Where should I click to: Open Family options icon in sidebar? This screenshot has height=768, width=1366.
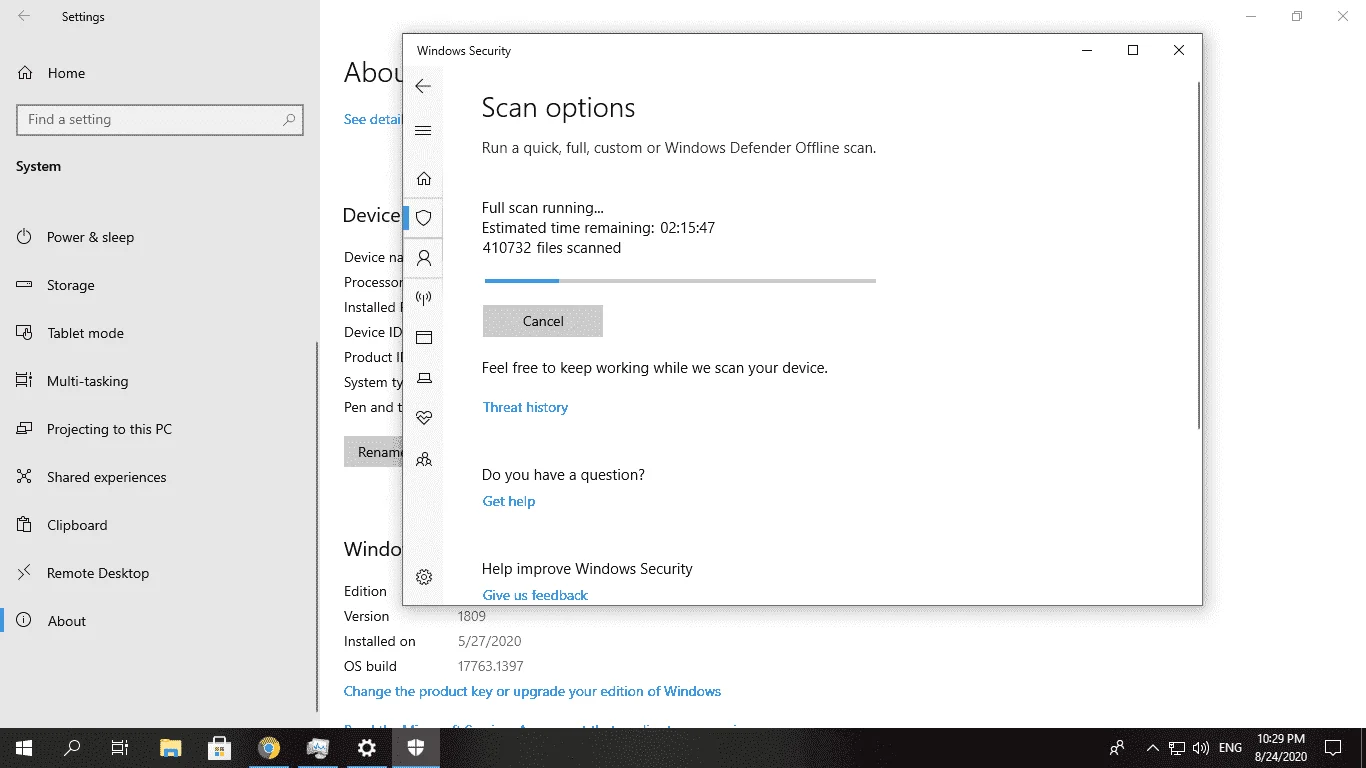coord(424,459)
